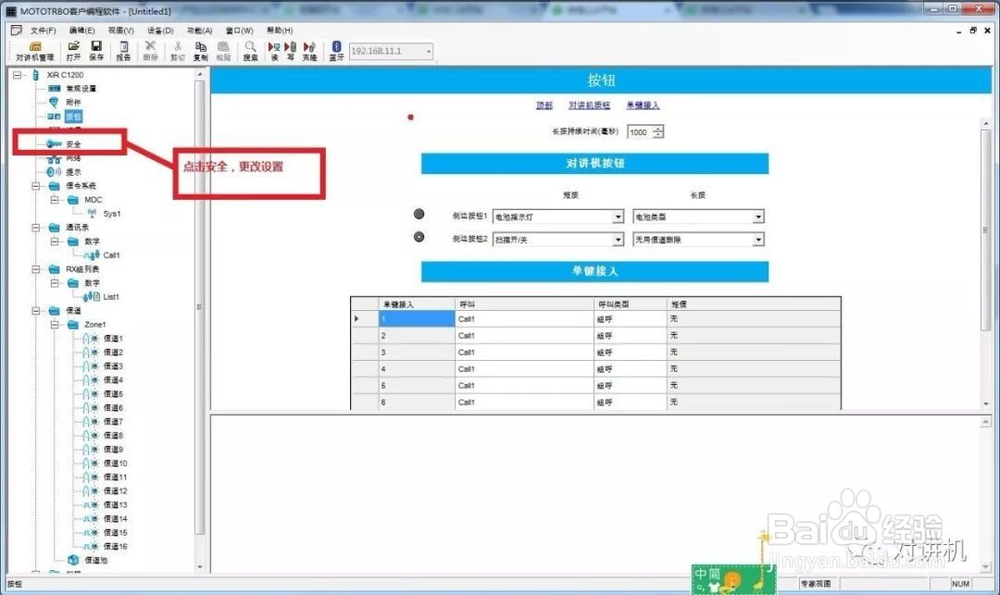Viewport: 1000px width, 595px height.
Task: Select the XiR C1200 radio node
Action: click(x=65, y=75)
